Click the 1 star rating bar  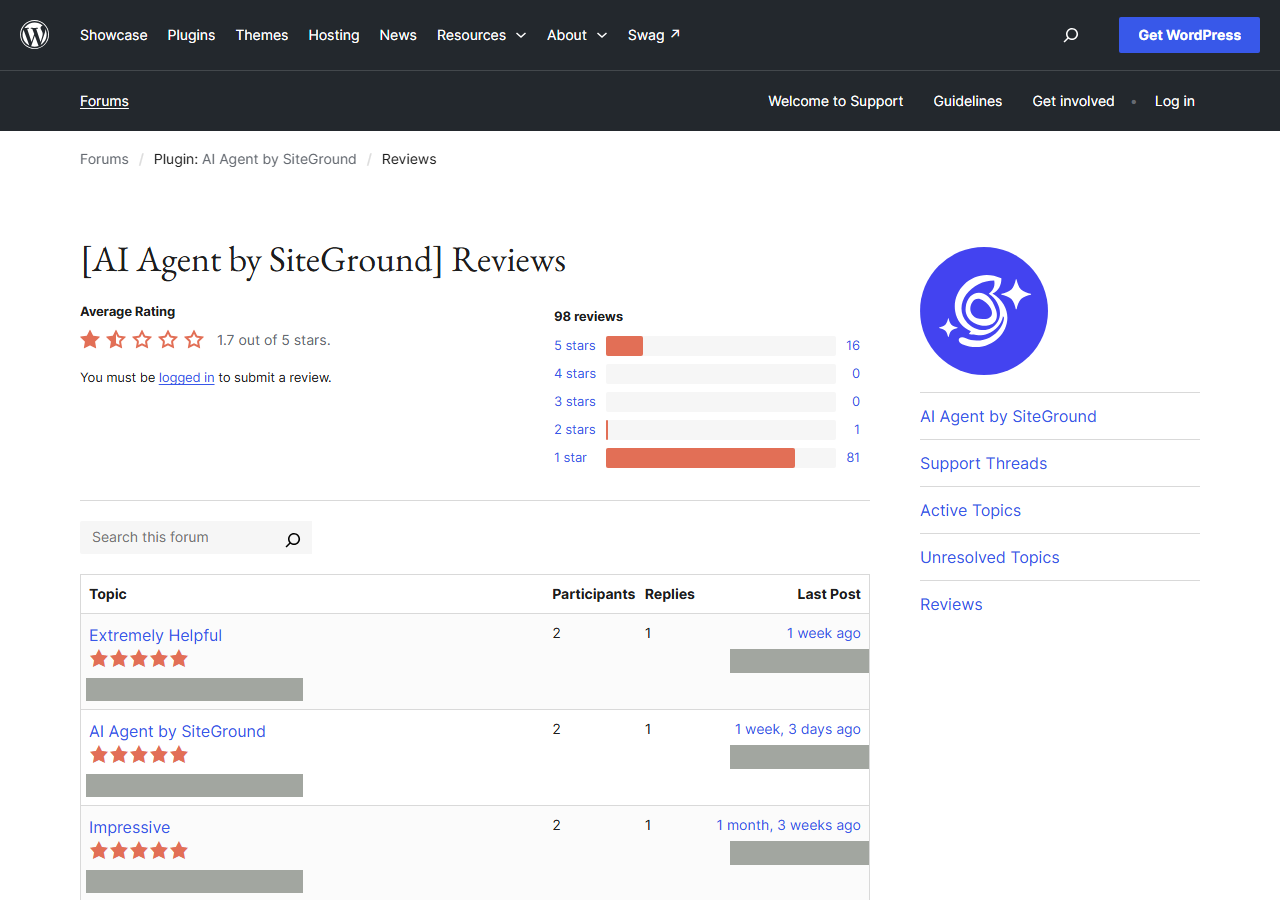coord(721,458)
